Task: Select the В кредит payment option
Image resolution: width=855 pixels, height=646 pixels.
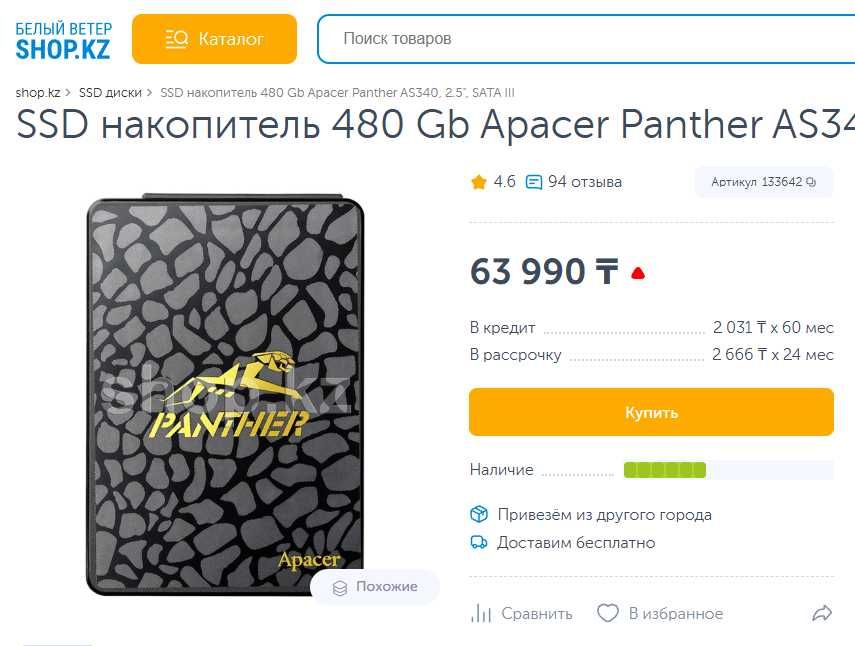Action: click(x=652, y=328)
